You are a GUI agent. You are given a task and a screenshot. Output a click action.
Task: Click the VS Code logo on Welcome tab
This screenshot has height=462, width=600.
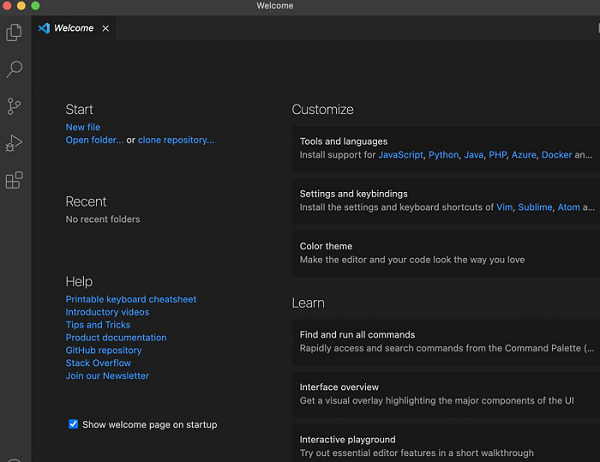click(x=43, y=28)
